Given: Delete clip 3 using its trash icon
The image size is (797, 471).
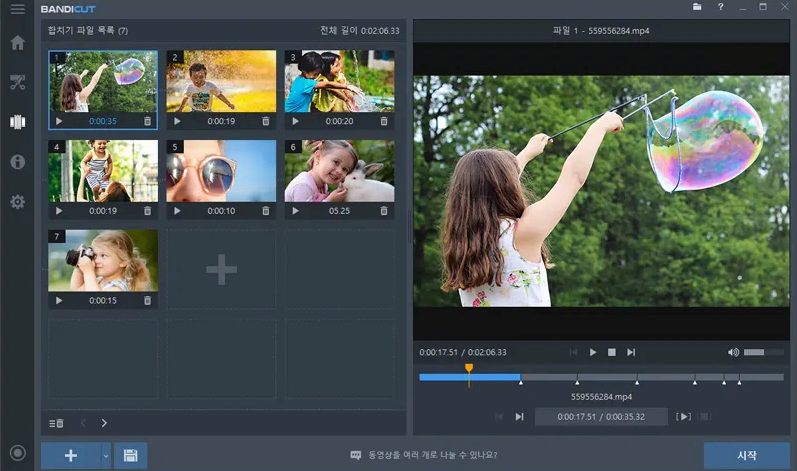Looking at the screenshot, I should [x=384, y=121].
